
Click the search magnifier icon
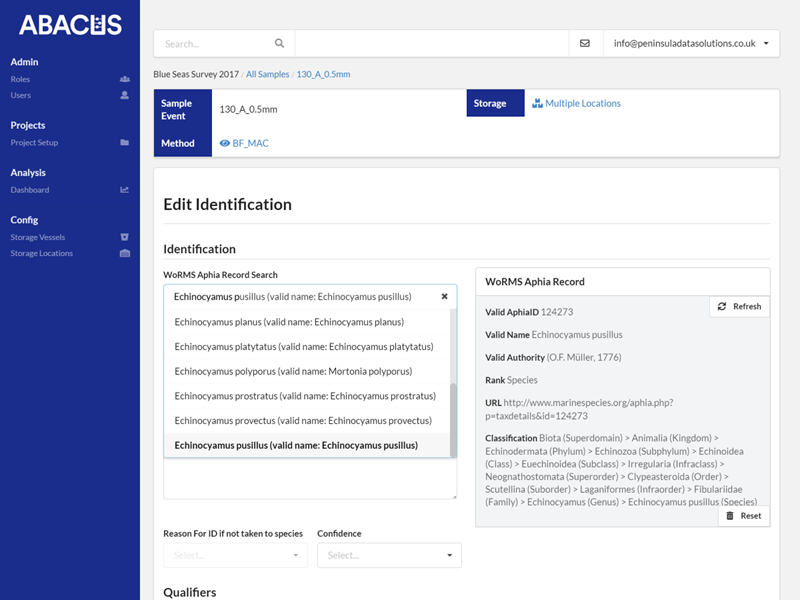coord(280,44)
